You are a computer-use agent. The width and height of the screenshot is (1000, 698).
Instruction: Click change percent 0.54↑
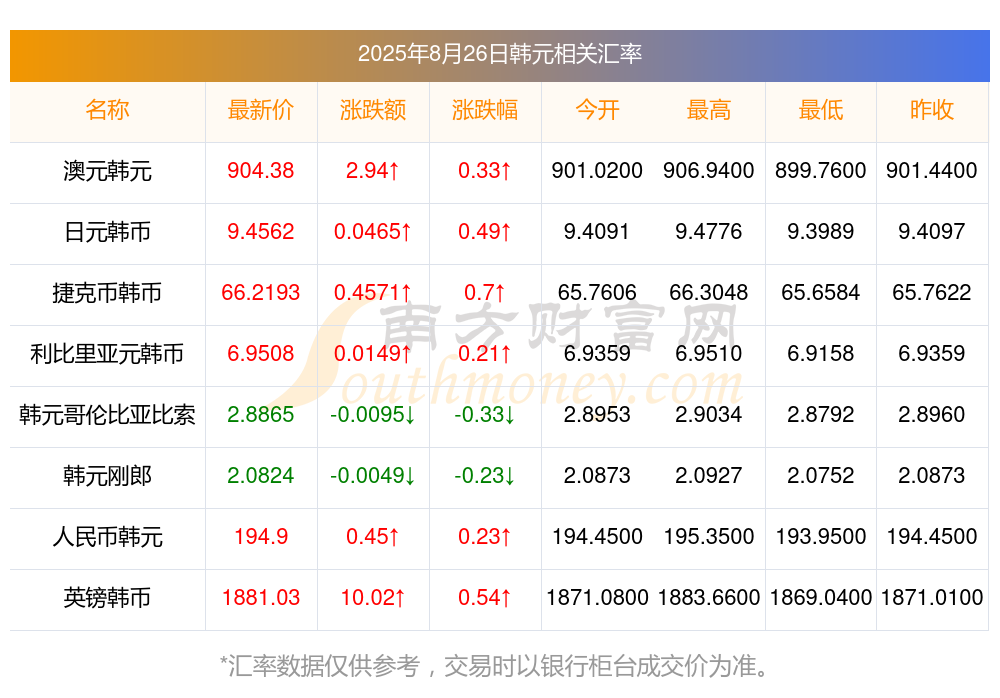click(485, 597)
